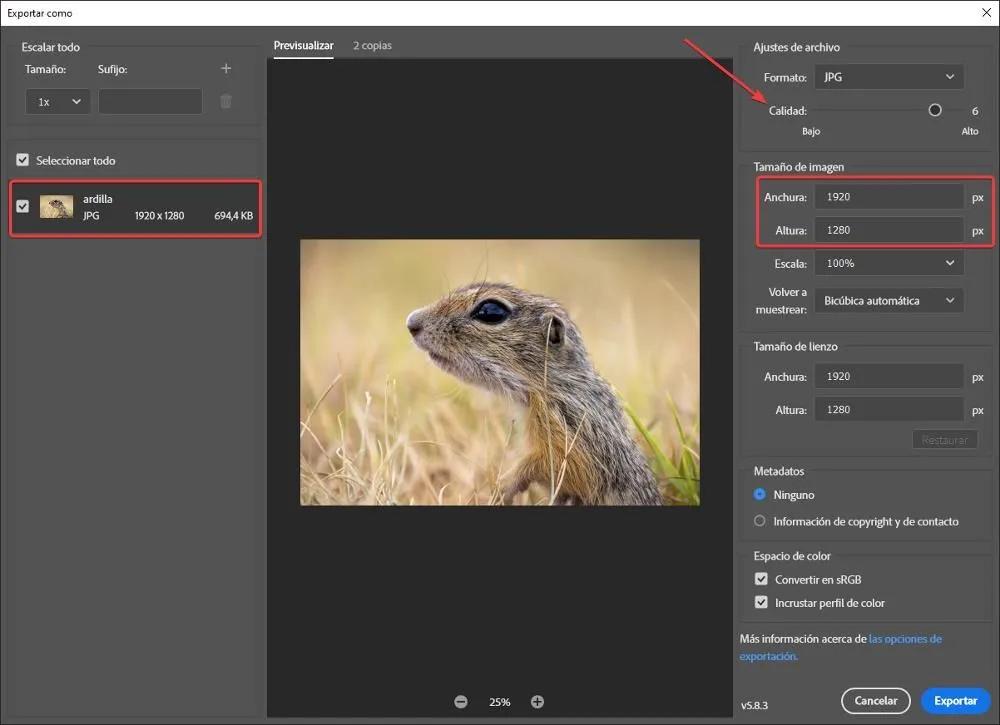Add a new export size with the plus icon
The width and height of the screenshot is (1000, 725).
[226, 68]
